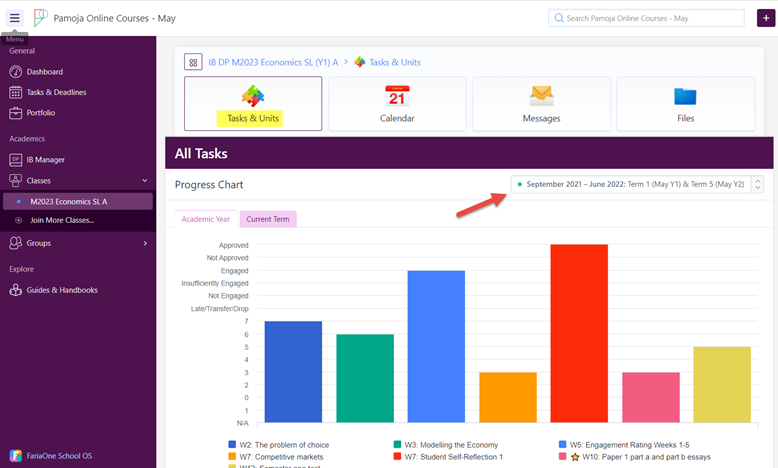Screen dimensions: 778x468
Task: Toggle W3 Modelling the Economy legend swatch
Action: [397, 445]
